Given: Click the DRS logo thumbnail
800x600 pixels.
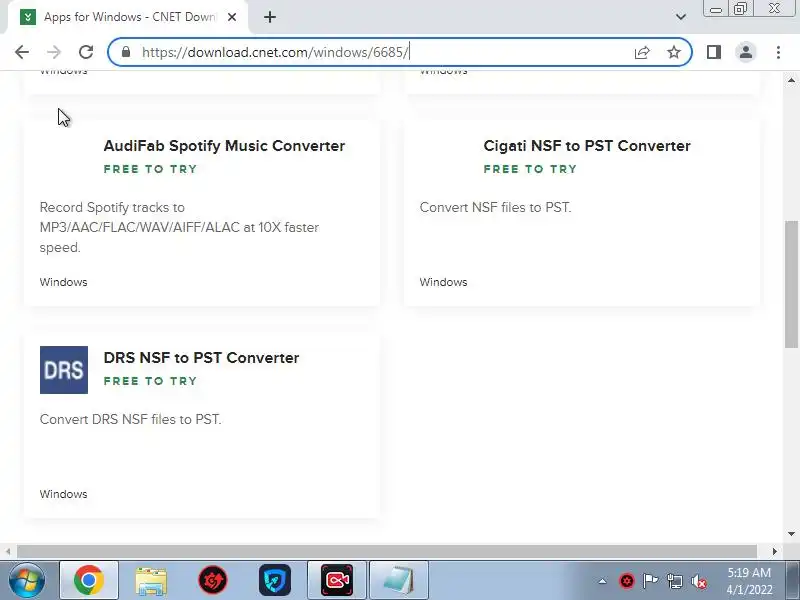Looking at the screenshot, I should click(64, 370).
